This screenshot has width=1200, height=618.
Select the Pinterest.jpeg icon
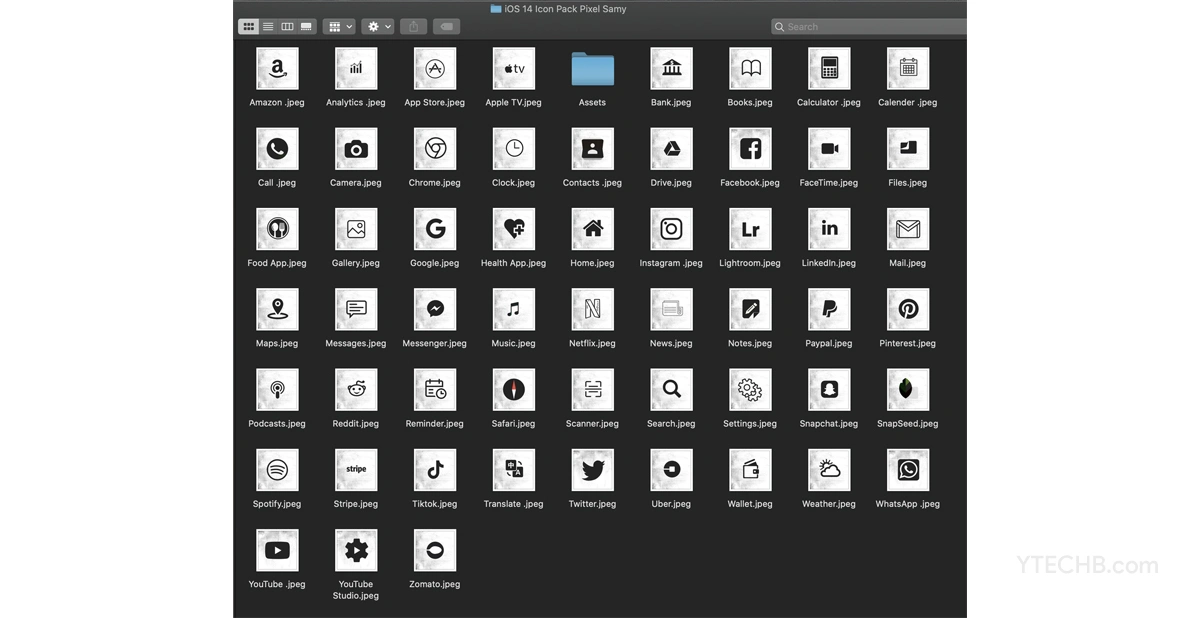[908, 310]
